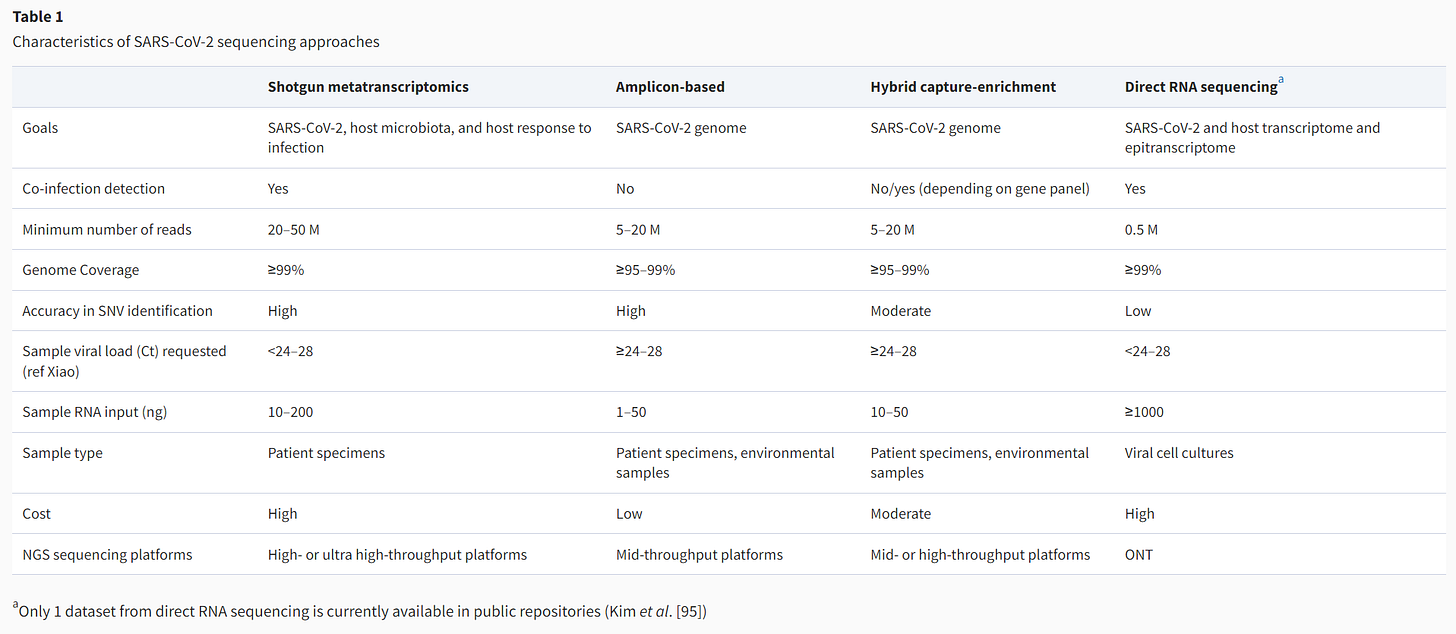Click the Cost row label
This screenshot has width=1456, height=634.
pos(36,514)
